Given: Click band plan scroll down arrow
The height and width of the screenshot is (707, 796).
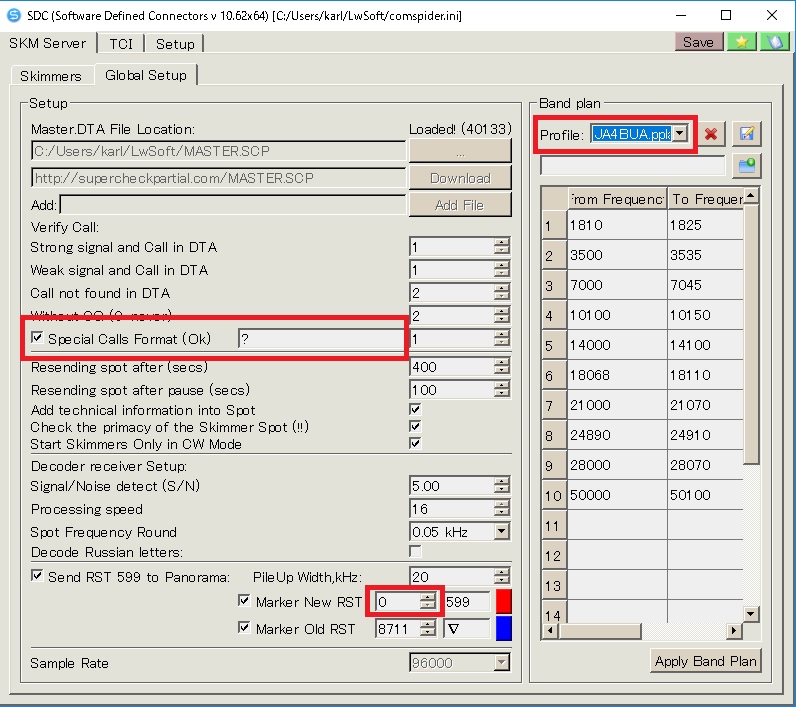Looking at the screenshot, I should pos(751,614).
